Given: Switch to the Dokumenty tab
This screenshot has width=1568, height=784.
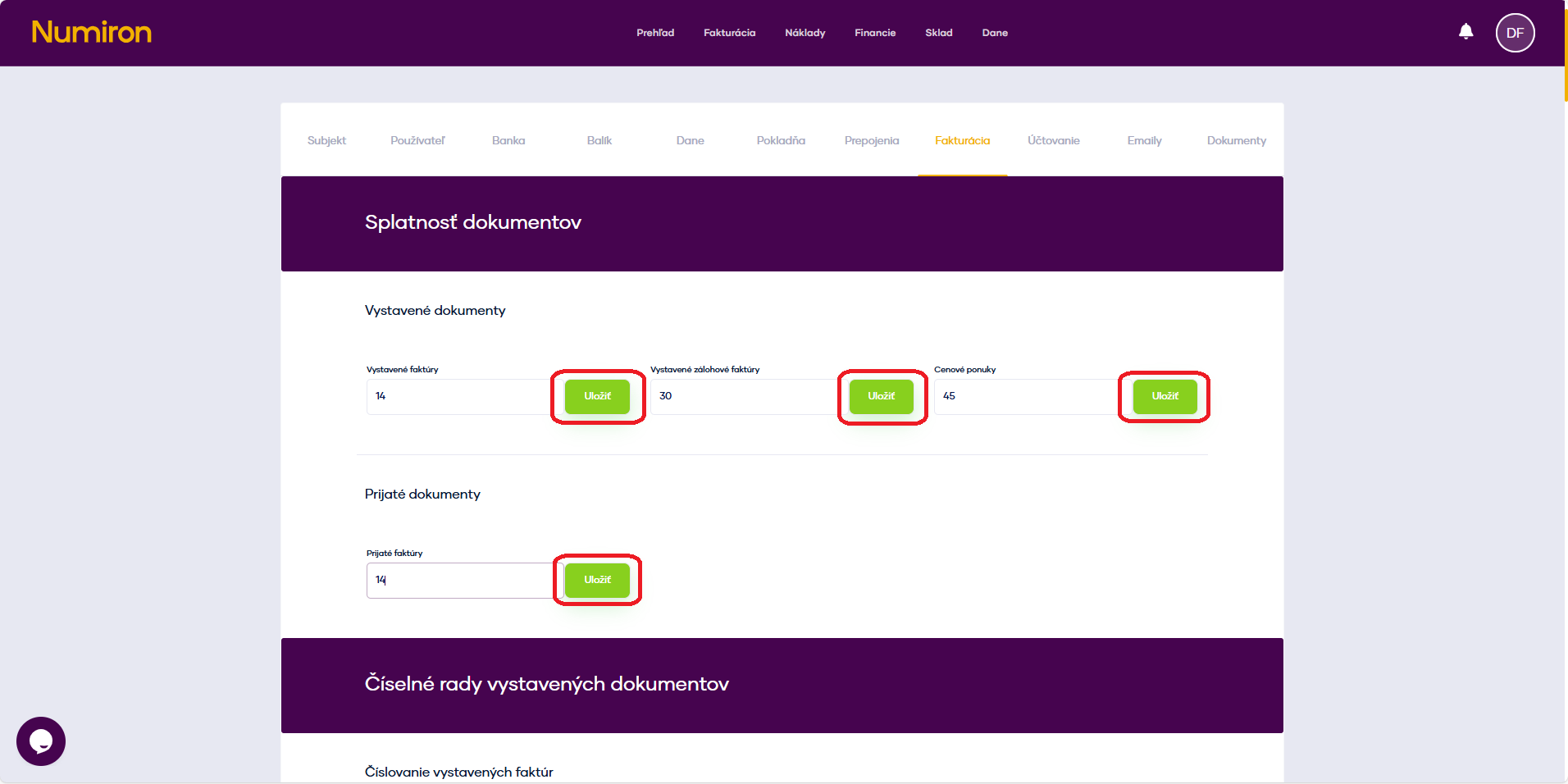Looking at the screenshot, I should [x=1236, y=140].
